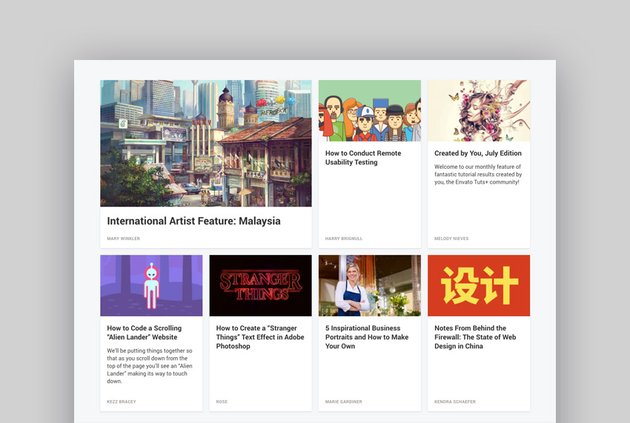Image resolution: width=630 pixels, height=423 pixels.
Task: Open "5 Inspirational Business Portraits" article title
Action: [x=367, y=337]
